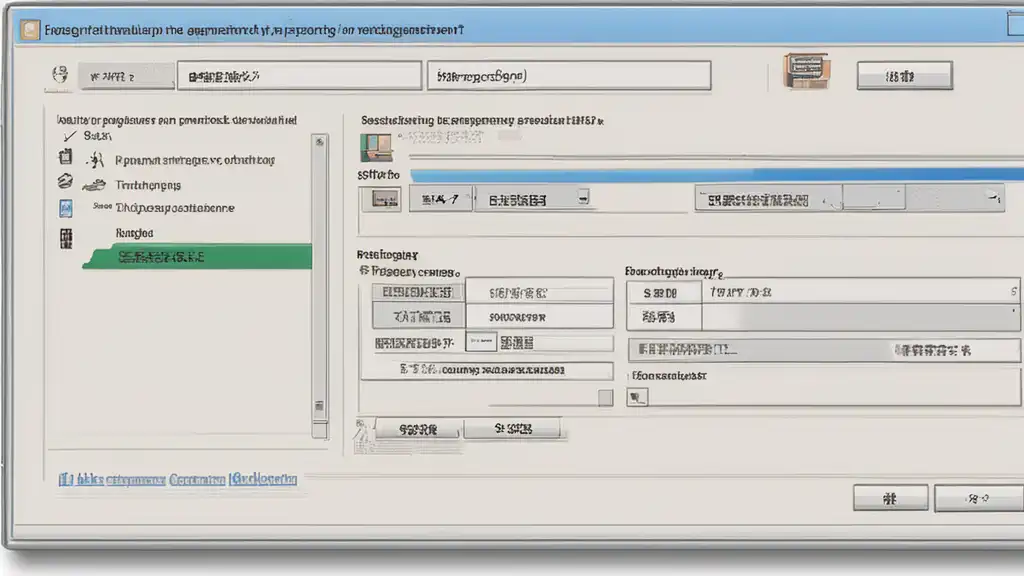Toggle the checkmark next to Satan item
Image resolution: width=1024 pixels, height=576 pixels.
pyautogui.click(x=70, y=136)
